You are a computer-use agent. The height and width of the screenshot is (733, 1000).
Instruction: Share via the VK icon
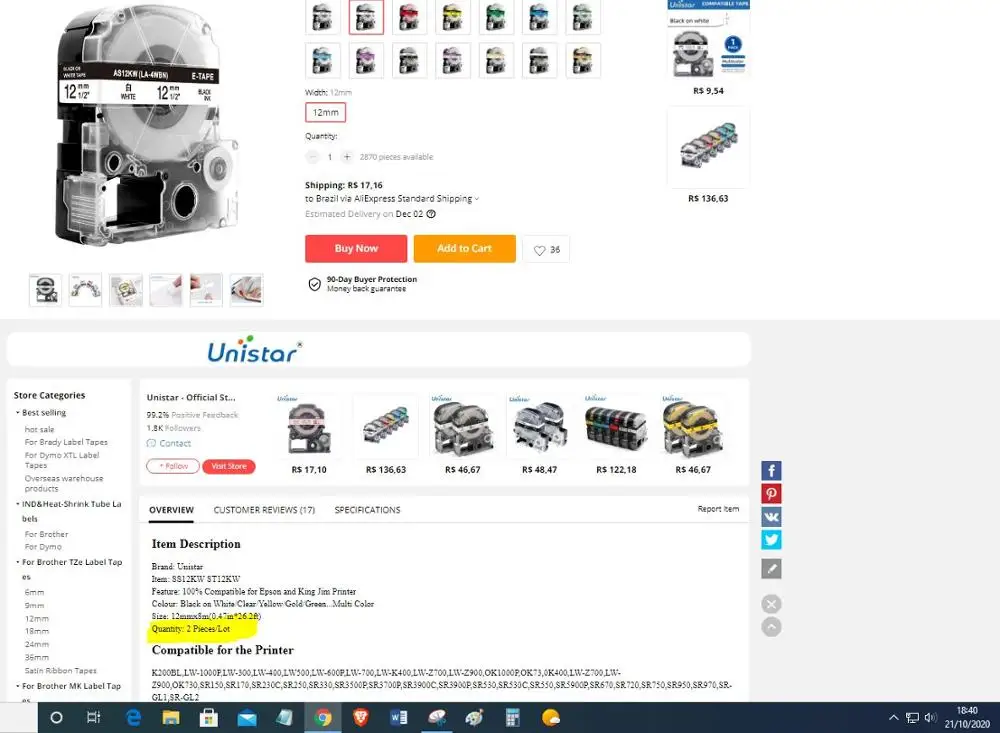click(x=771, y=517)
